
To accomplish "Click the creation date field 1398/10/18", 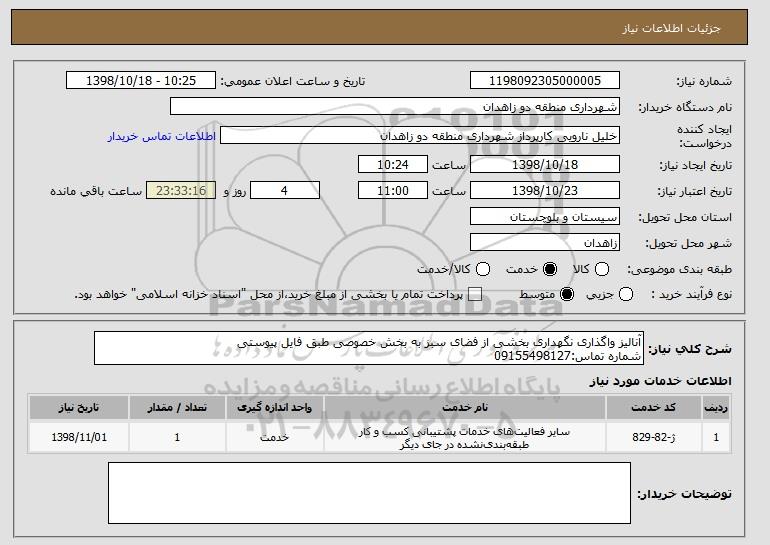I will (545, 164).
